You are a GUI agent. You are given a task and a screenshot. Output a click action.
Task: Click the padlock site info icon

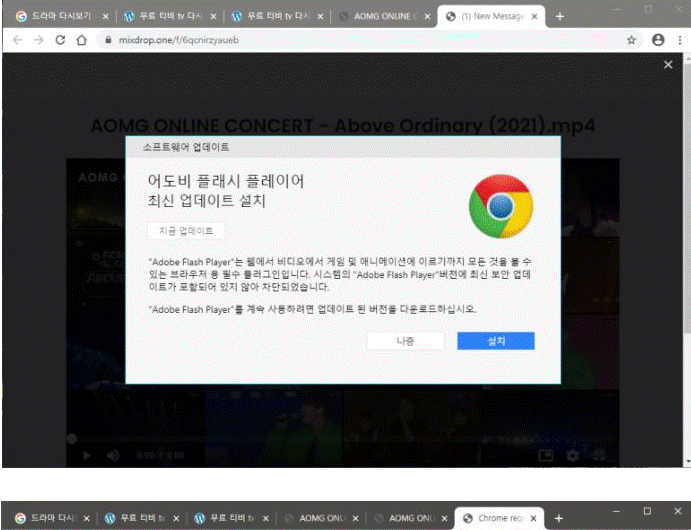click(x=108, y=40)
